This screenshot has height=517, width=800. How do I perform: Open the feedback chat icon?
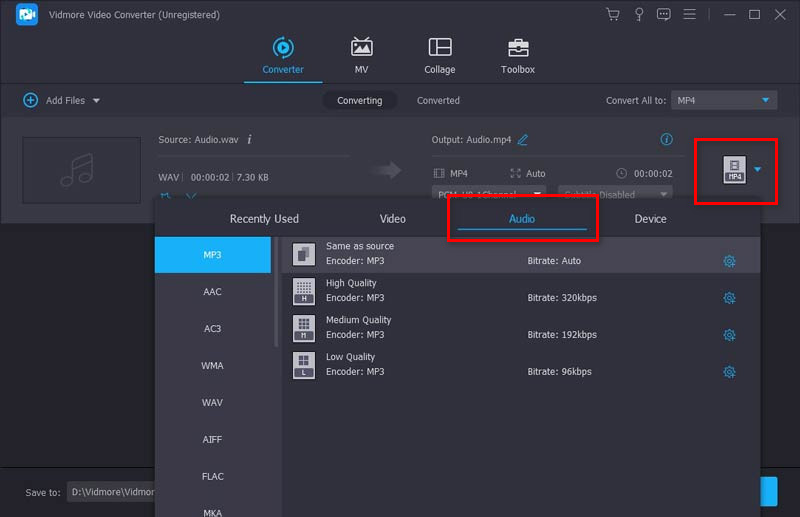663,14
